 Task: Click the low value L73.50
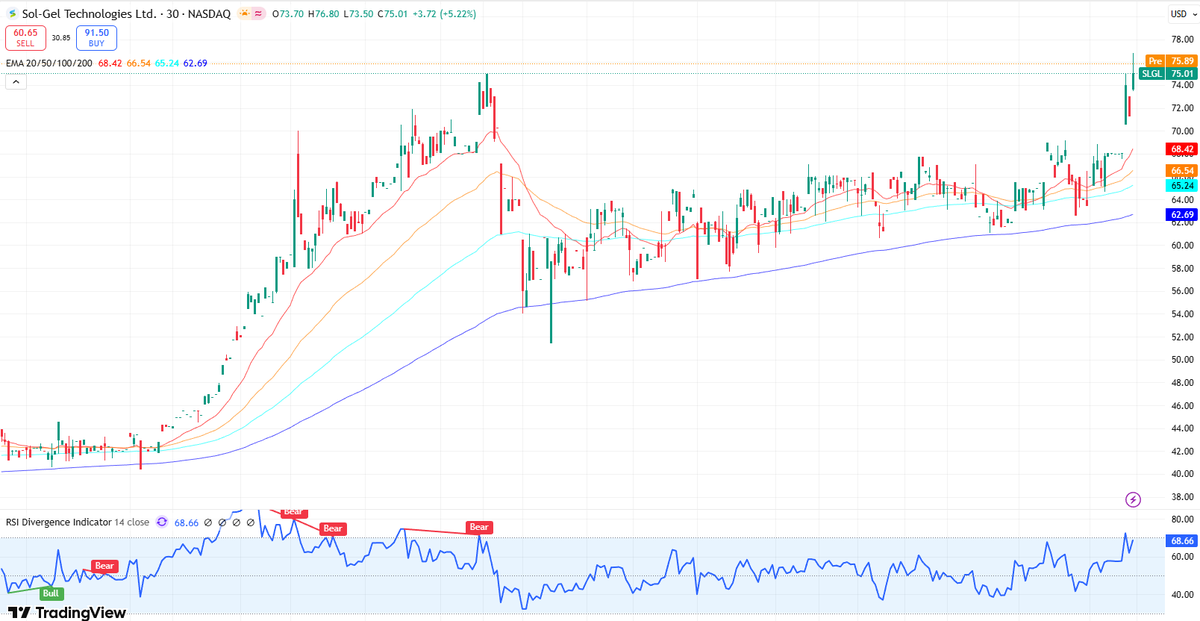(x=360, y=14)
